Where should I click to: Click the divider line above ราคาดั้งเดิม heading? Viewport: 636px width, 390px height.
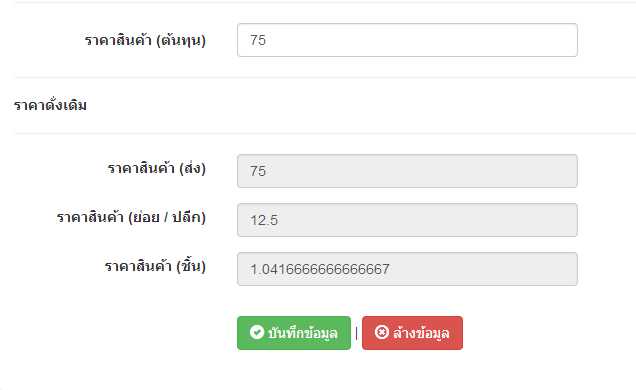coord(324,77)
